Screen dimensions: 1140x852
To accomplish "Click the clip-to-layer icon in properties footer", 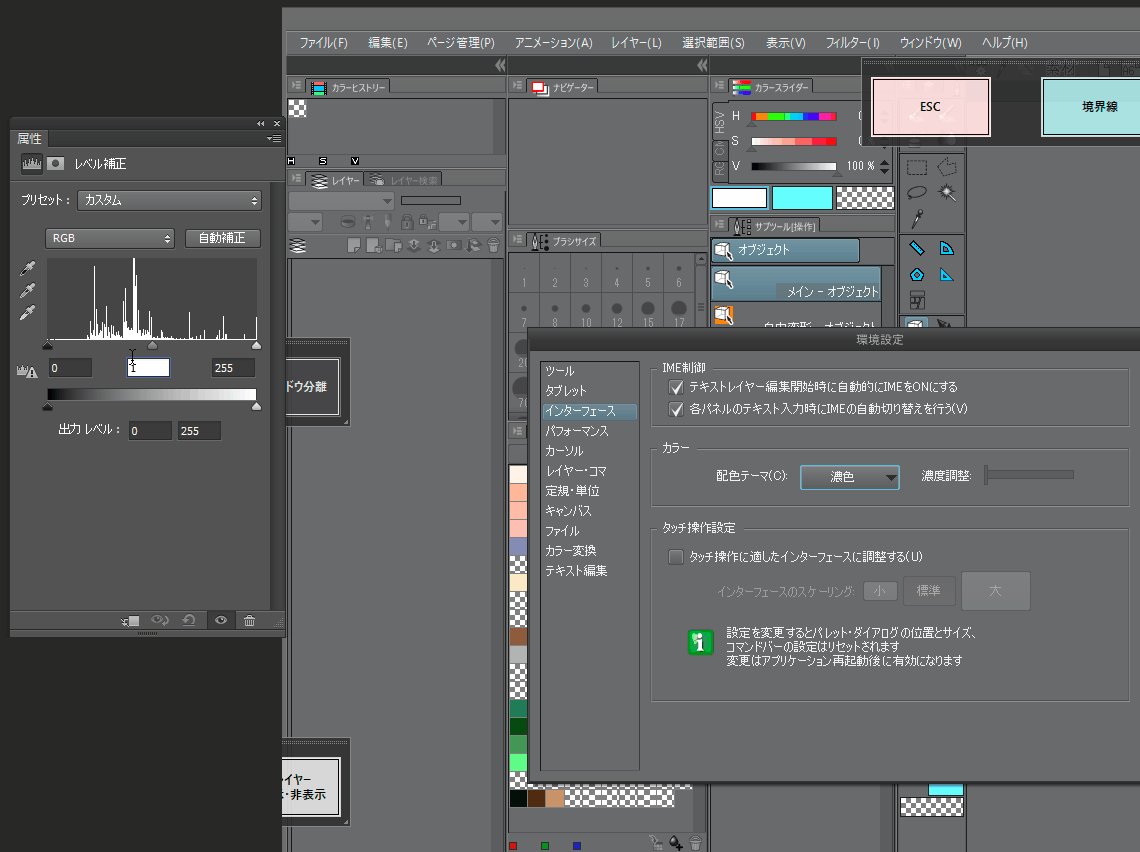I will pos(130,621).
